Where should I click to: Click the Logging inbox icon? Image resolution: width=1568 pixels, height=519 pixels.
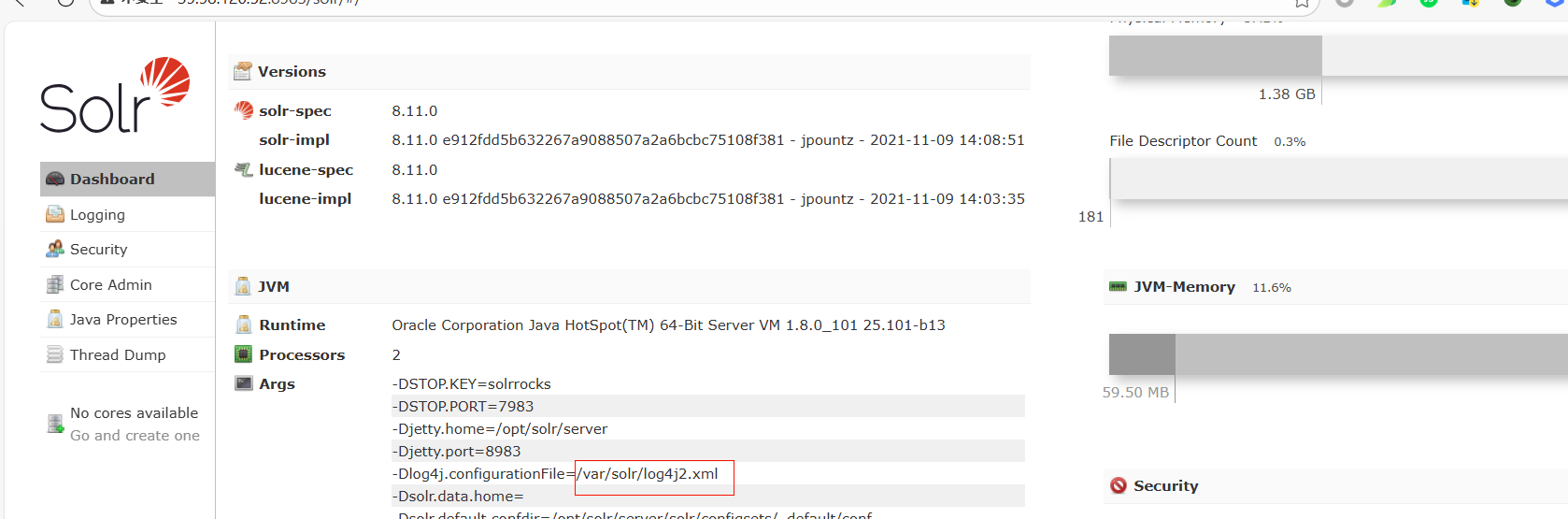55,214
